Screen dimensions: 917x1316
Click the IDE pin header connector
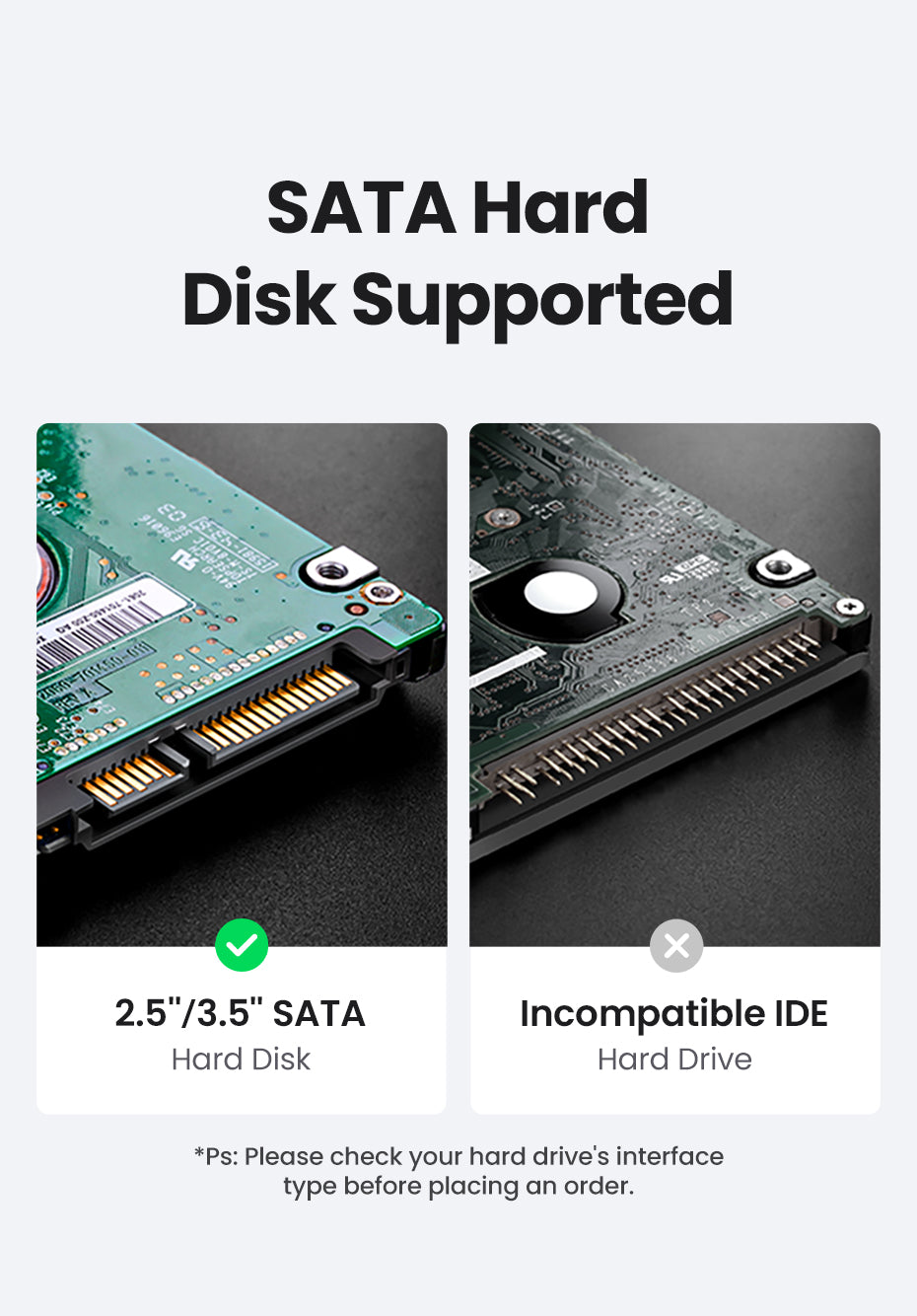[x=659, y=711]
